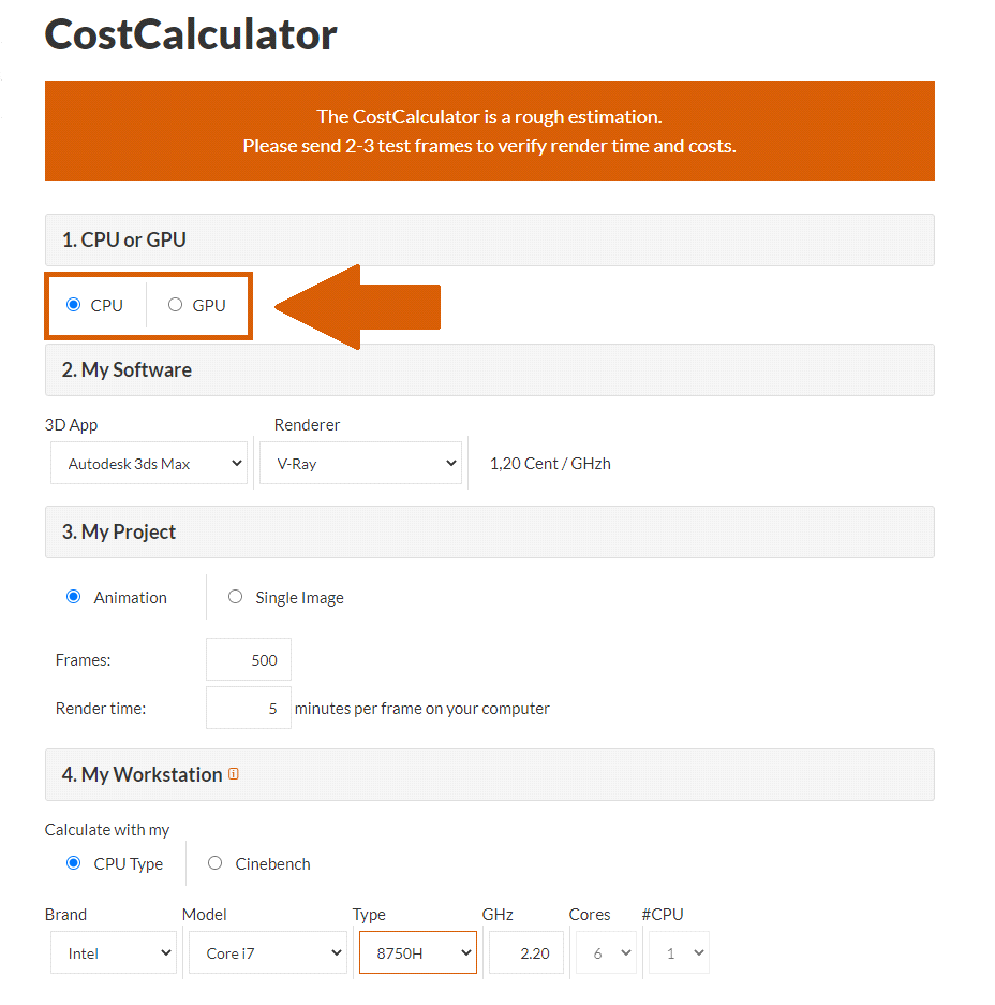This screenshot has width=995, height=1005.
Task: Open the 3D App dropdown showing Autodesk 3ds Max
Action: 149,463
